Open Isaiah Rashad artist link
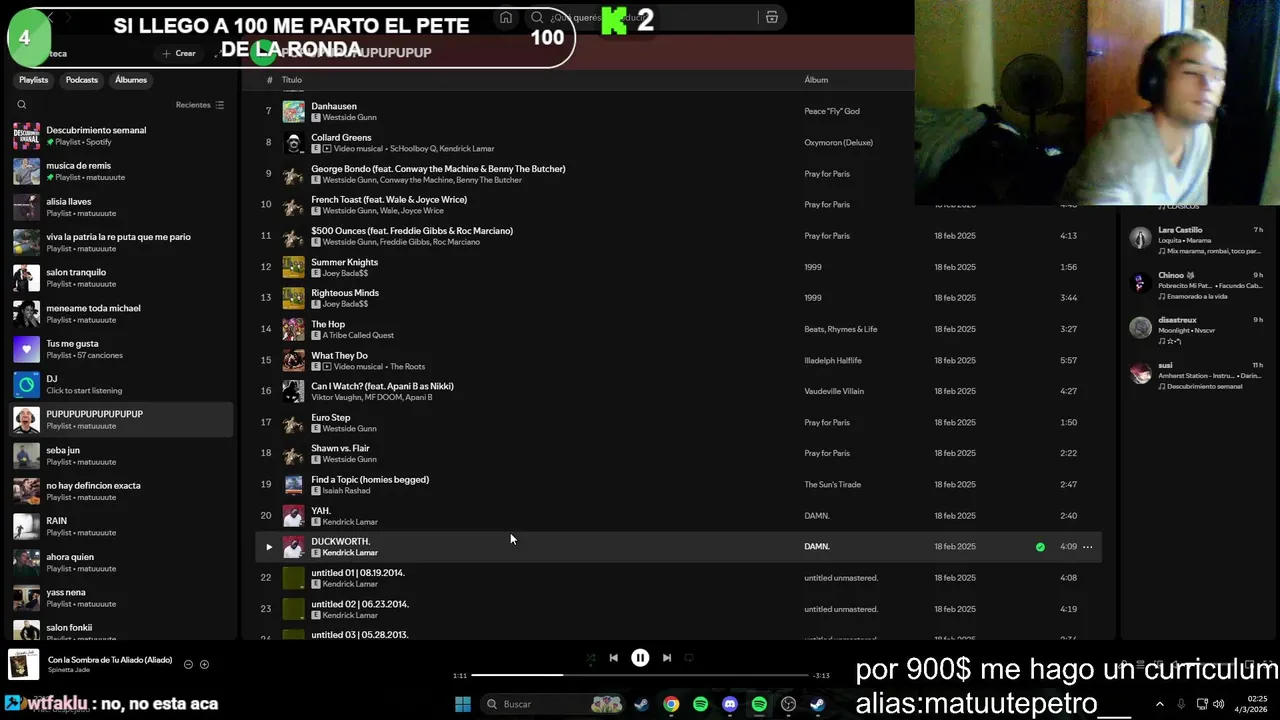 [x=346, y=491]
